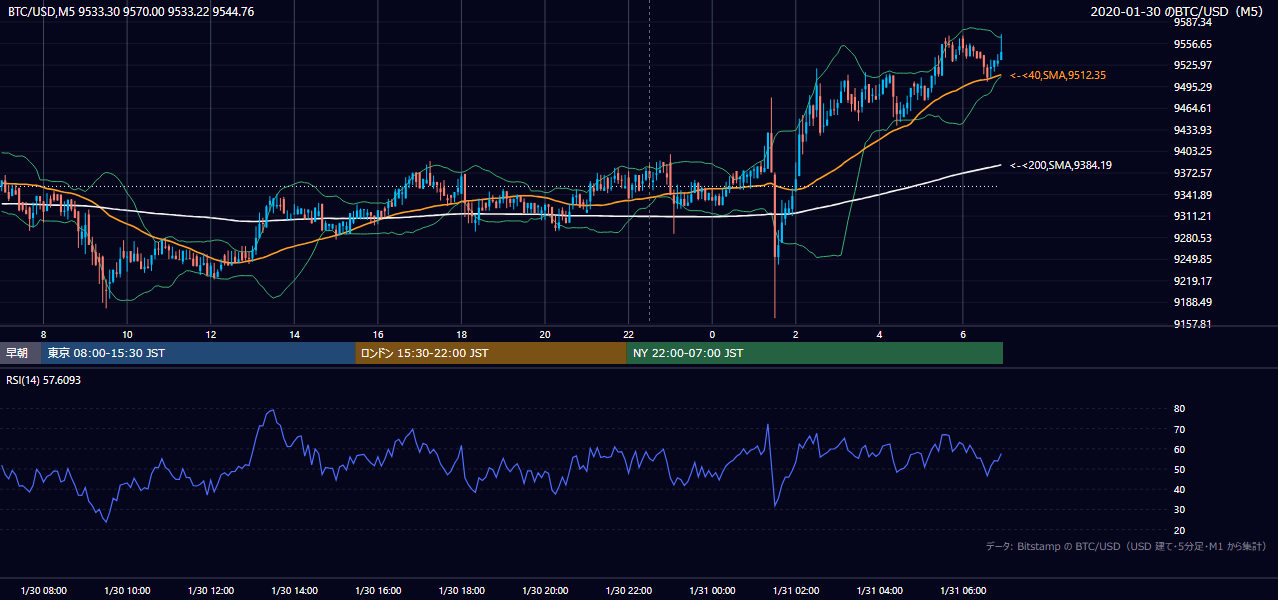Click hour label 6 under the price chart
The image size is (1278, 600).
coord(962,334)
